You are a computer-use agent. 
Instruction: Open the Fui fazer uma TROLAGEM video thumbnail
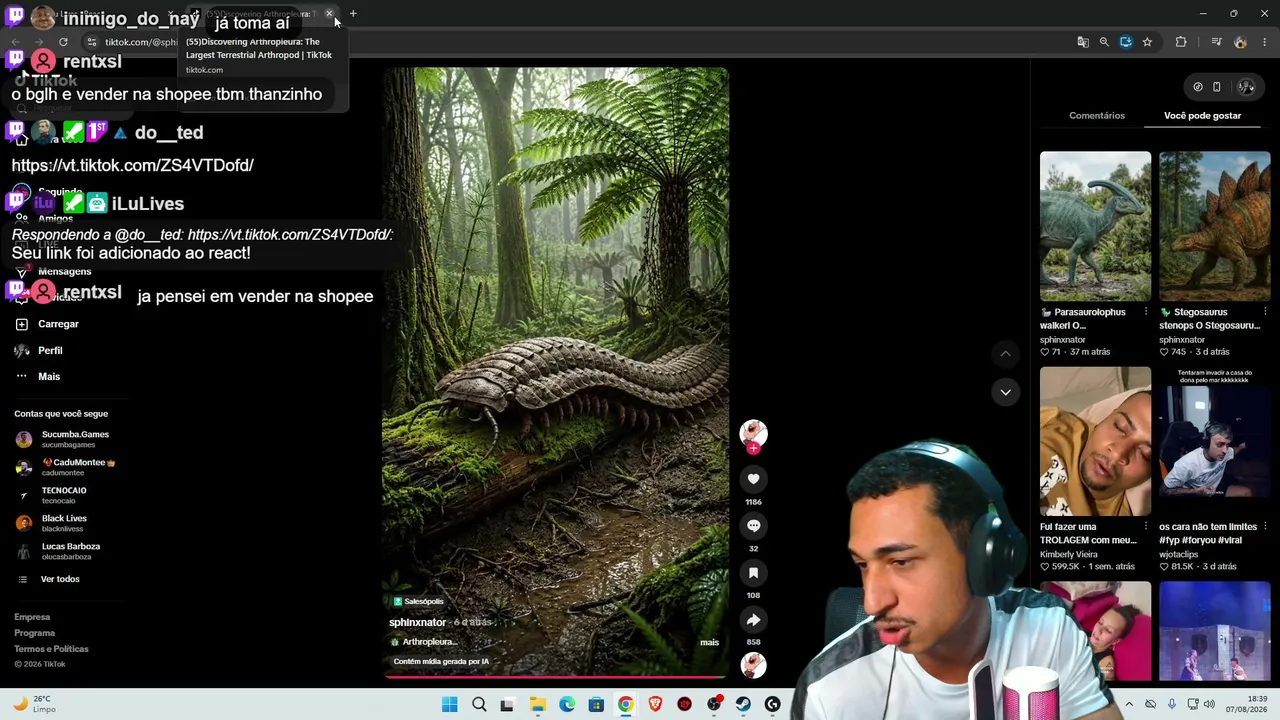(1095, 441)
